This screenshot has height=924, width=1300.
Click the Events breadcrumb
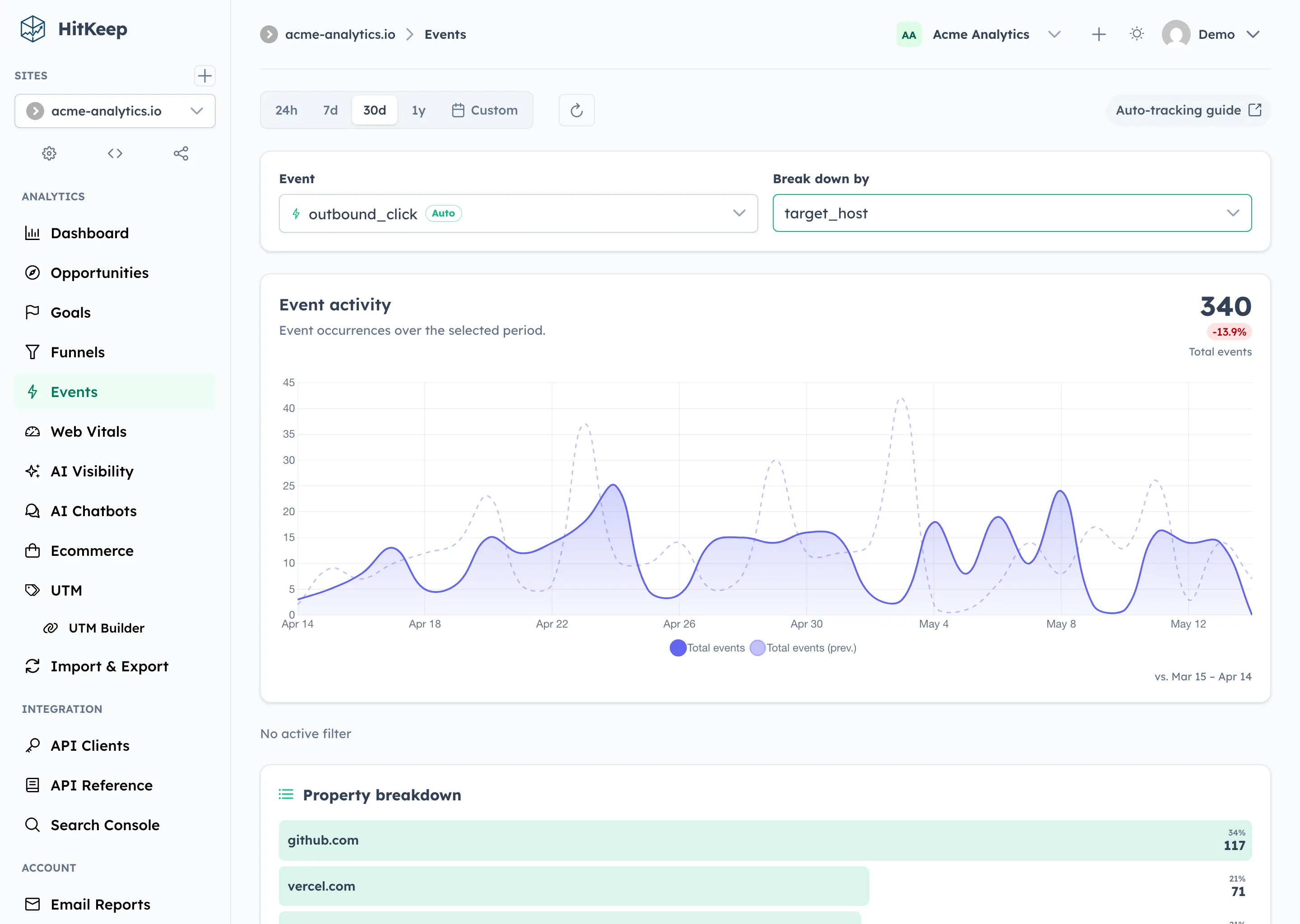(x=445, y=34)
